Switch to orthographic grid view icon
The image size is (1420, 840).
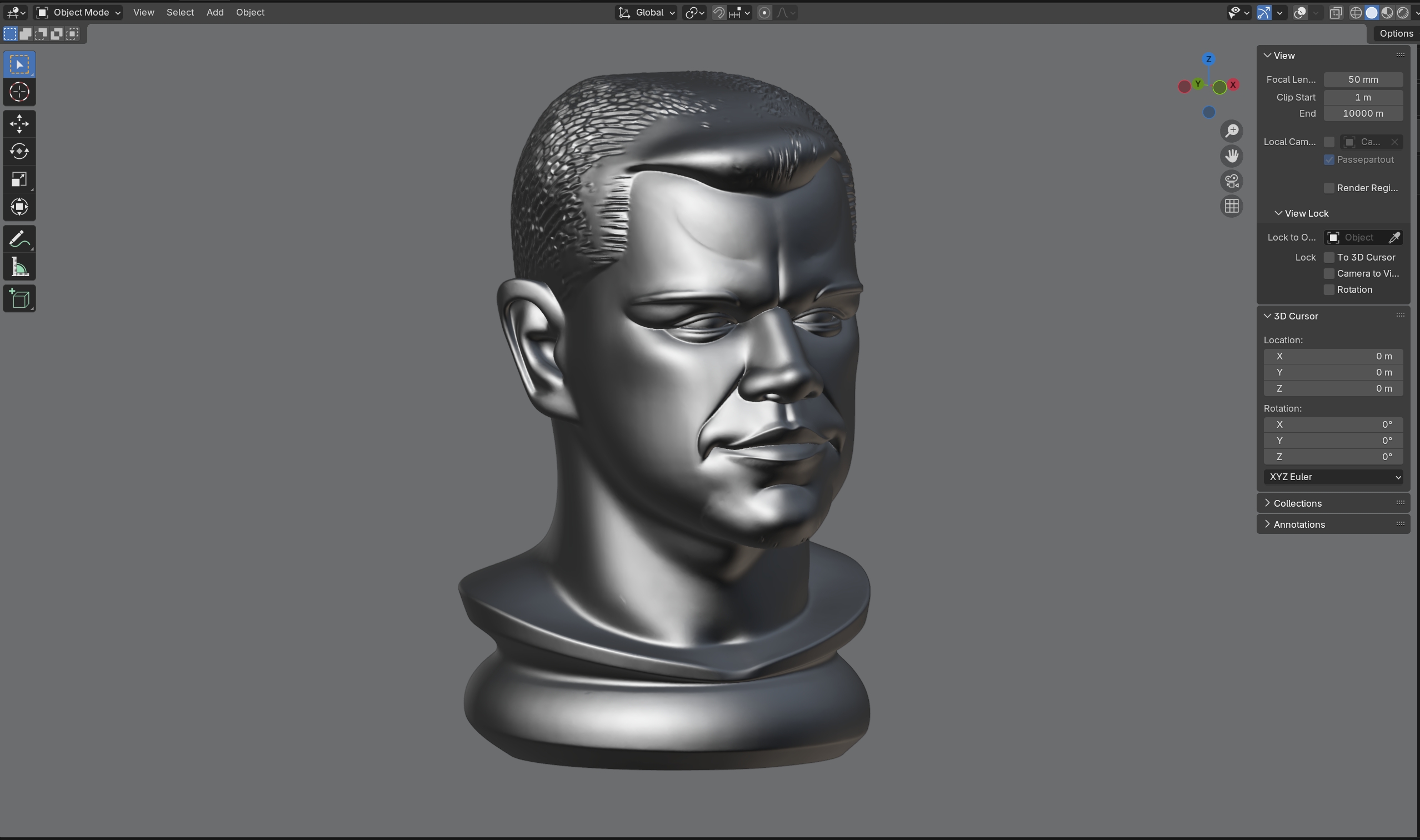[x=1232, y=206]
